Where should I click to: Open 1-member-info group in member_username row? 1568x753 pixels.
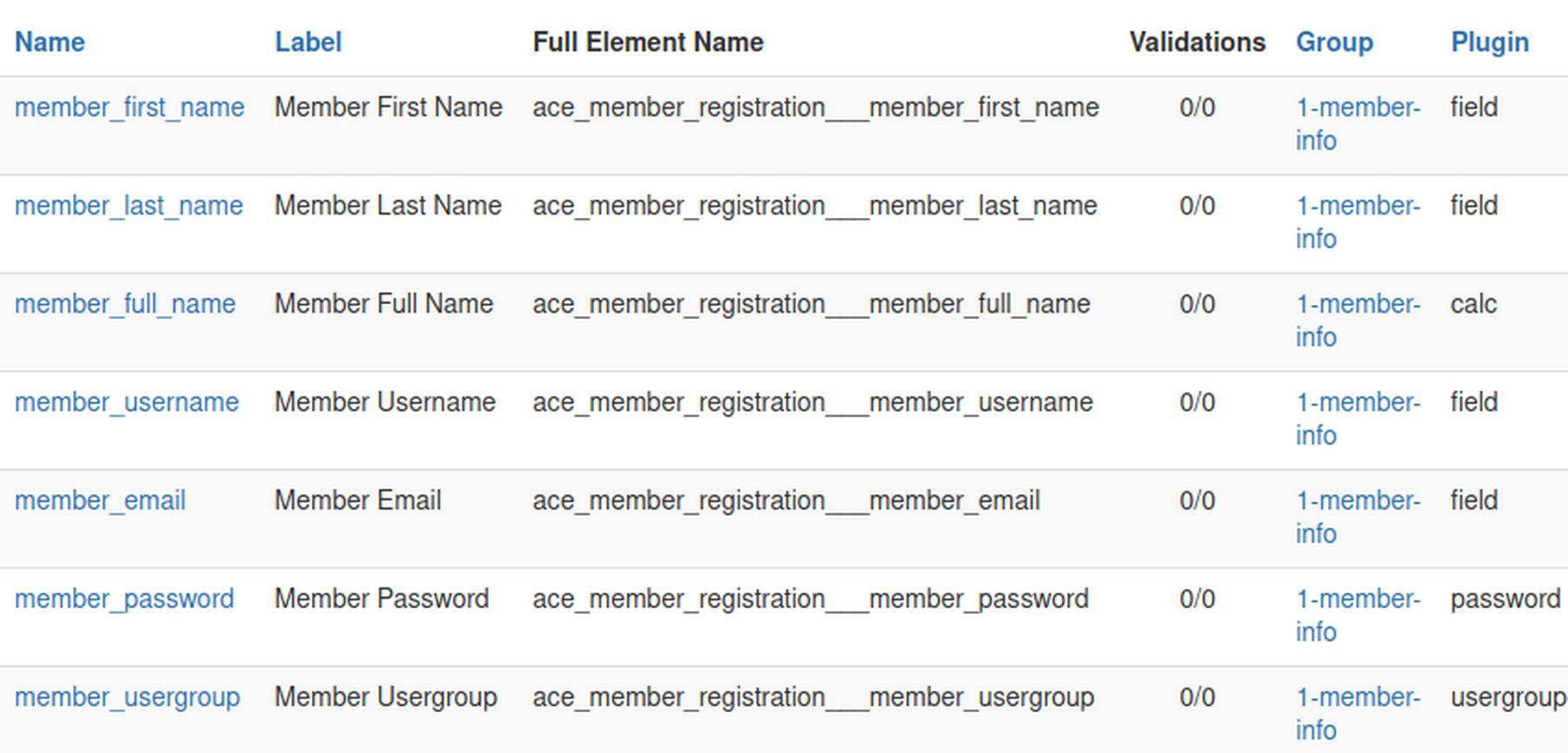[x=1357, y=404]
